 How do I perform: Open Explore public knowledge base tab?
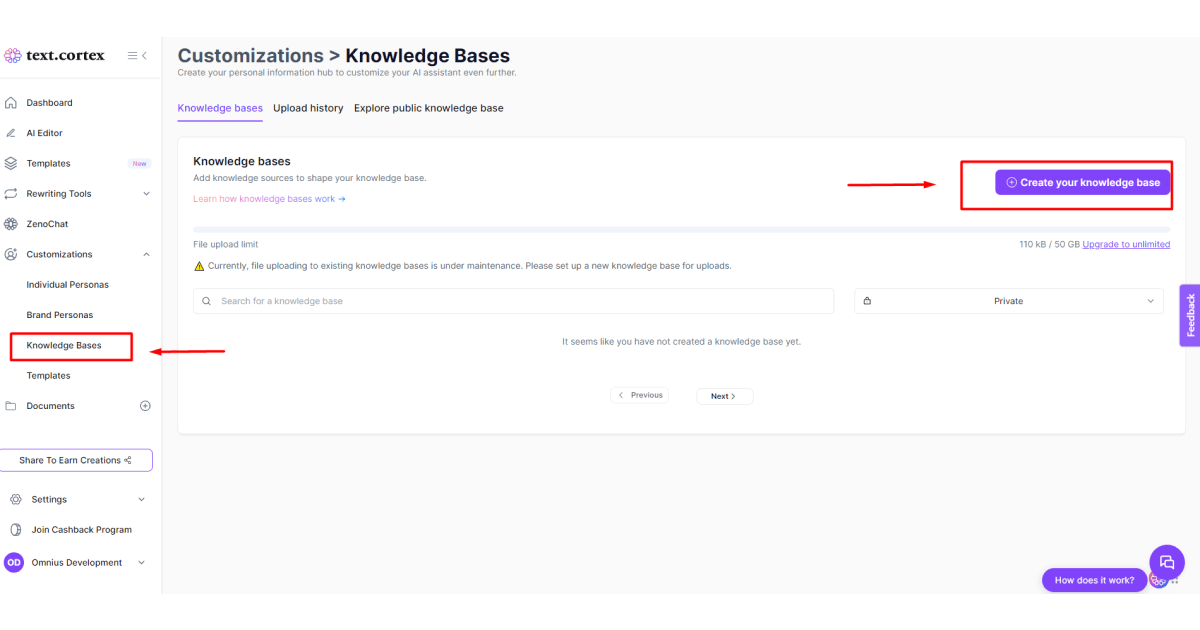click(429, 108)
